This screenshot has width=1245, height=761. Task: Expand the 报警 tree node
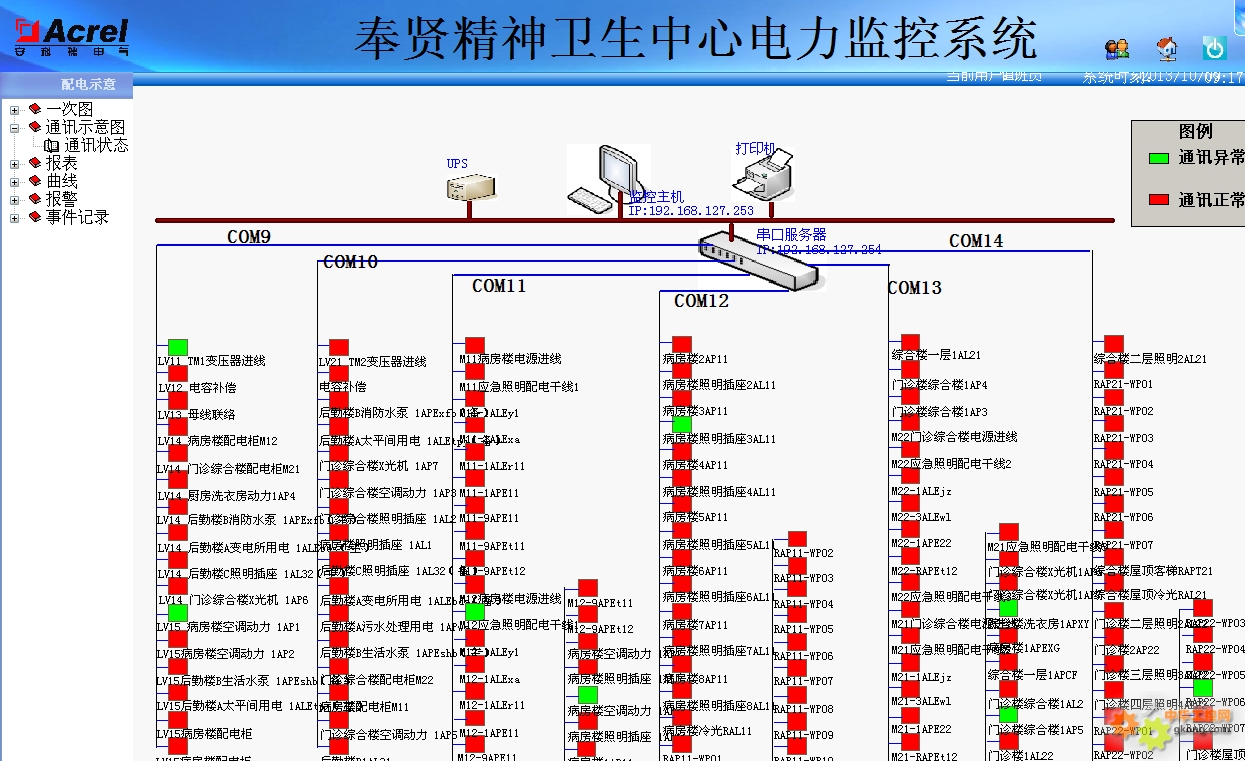(x=15, y=200)
